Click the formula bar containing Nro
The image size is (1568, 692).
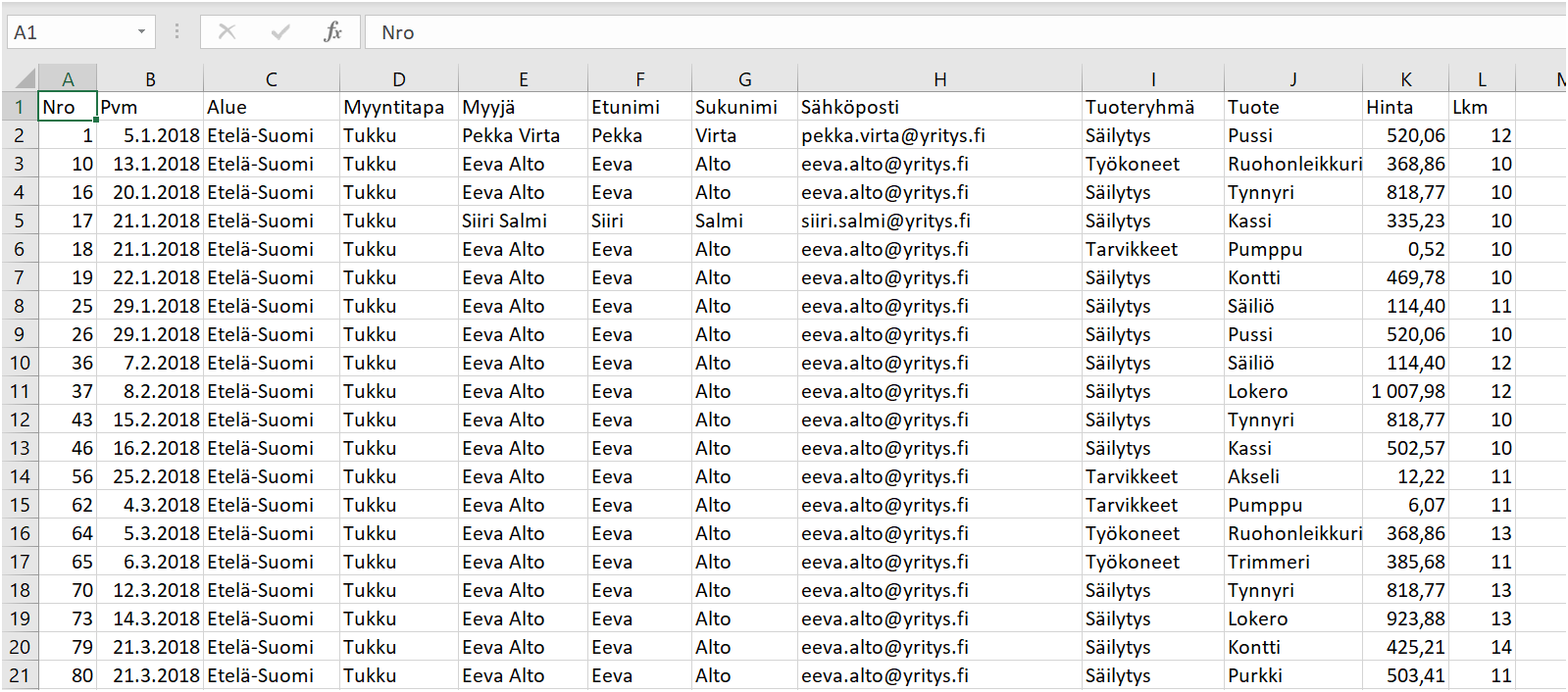[966, 32]
